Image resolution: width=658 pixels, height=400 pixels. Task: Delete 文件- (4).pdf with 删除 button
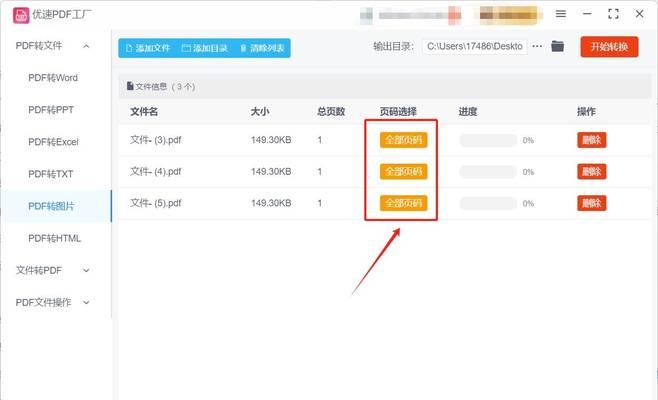592,171
